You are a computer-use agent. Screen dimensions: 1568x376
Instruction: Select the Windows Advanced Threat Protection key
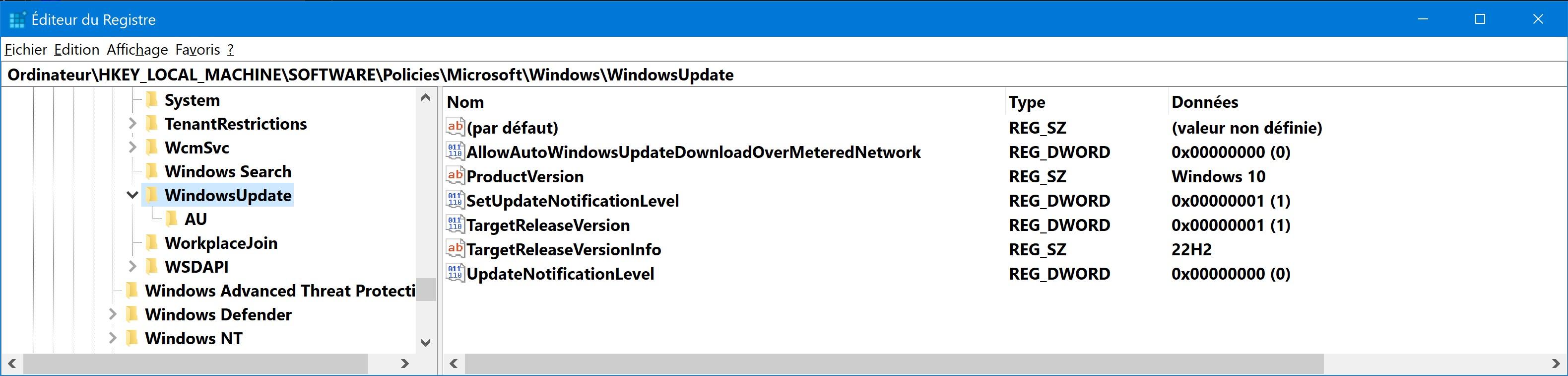pos(280,290)
